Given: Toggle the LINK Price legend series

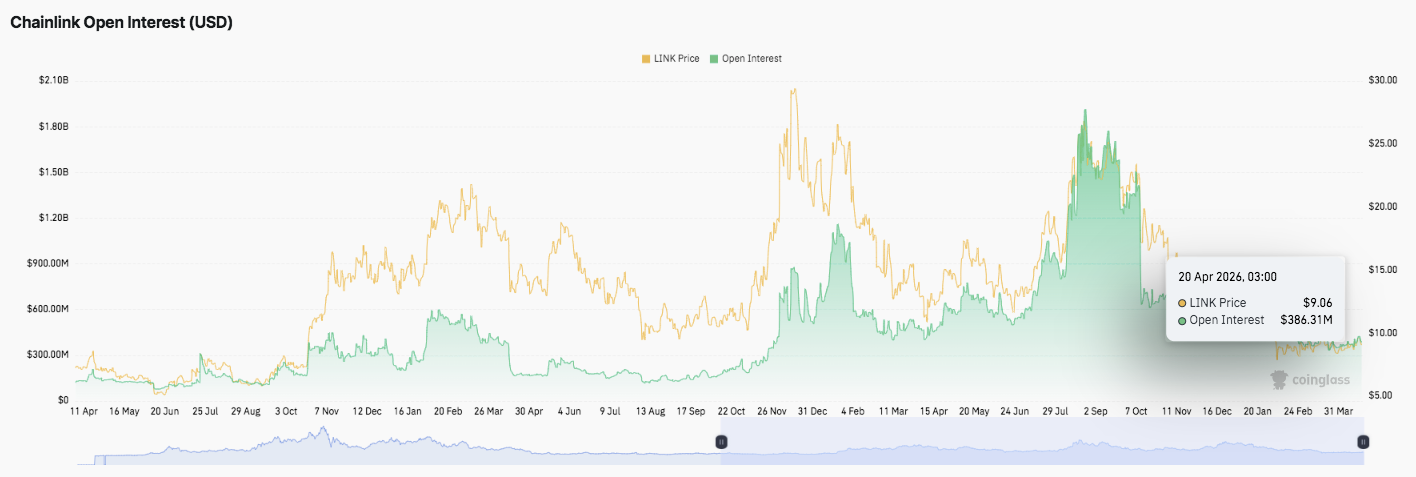Looking at the screenshot, I should 677,59.
